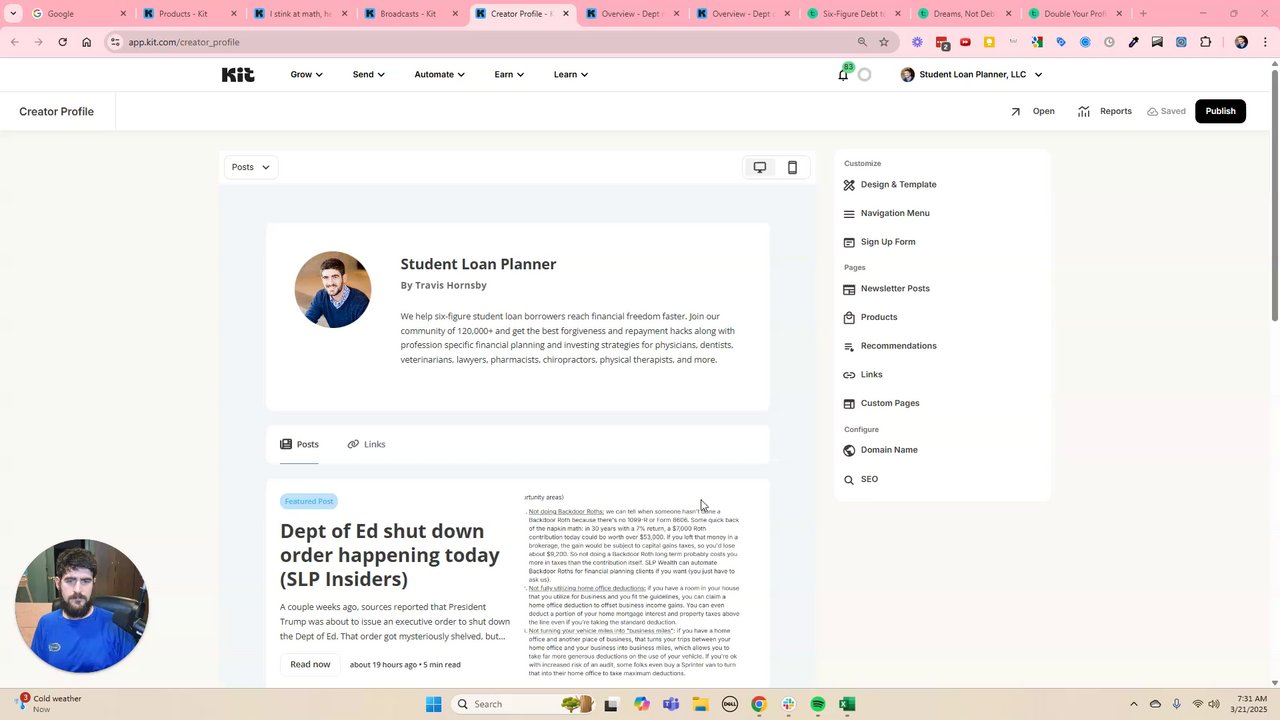Open Sign Up Form settings
Image resolution: width=1280 pixels, height=720 pixels.
coord(879,242)
